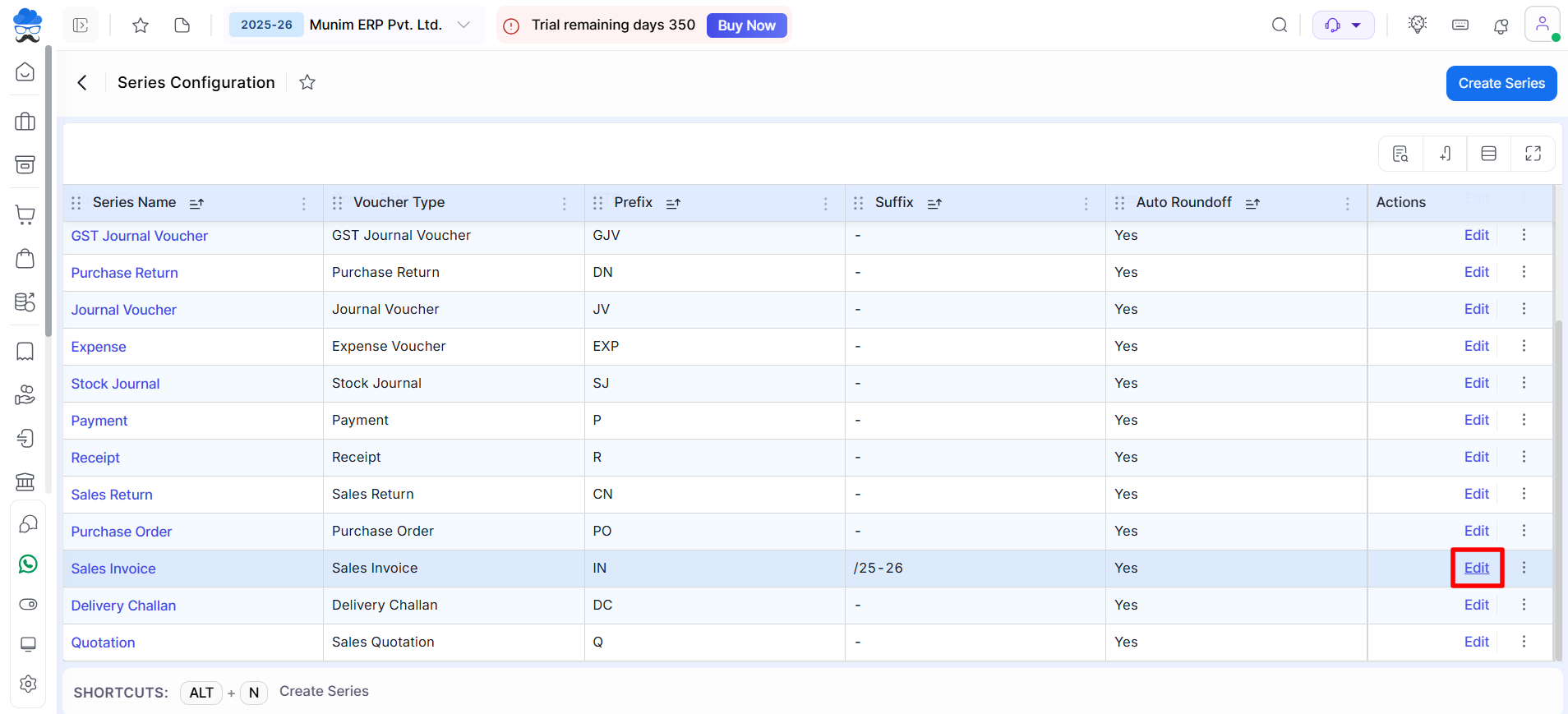
Task: Open keyboard shortcuts icon in header
Action: (x=1460, y=25)
